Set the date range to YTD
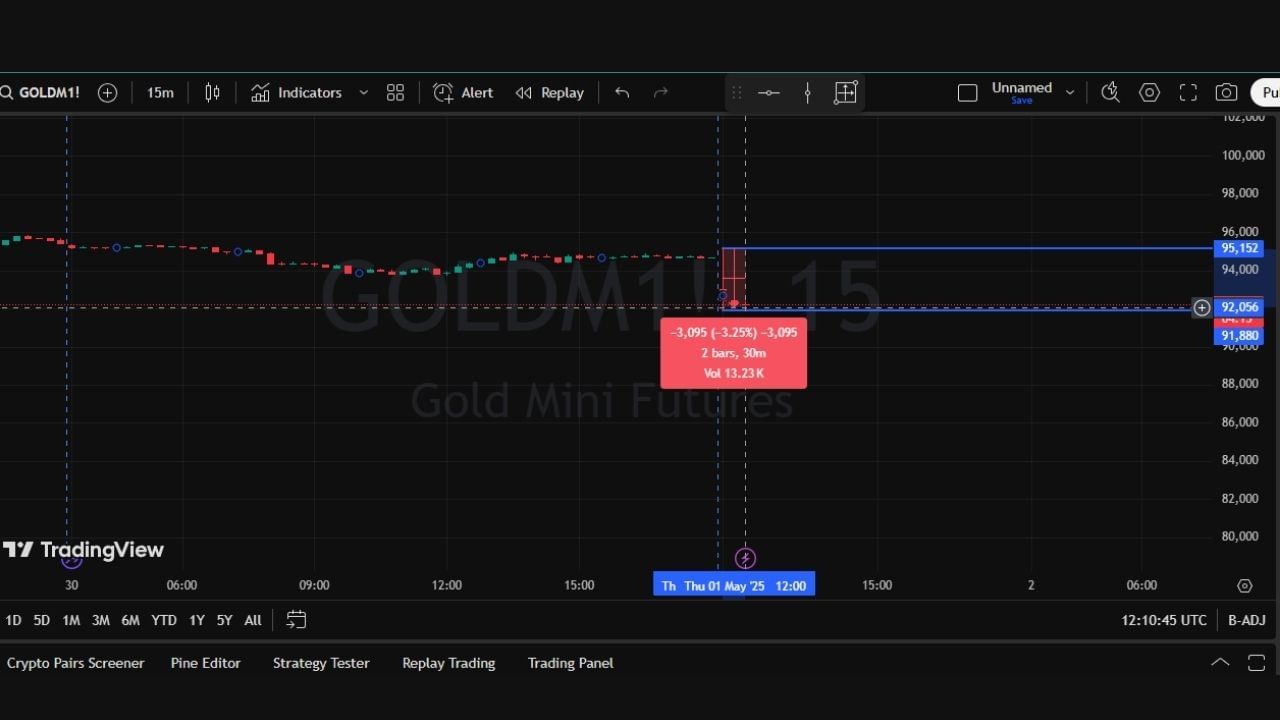The image size is (1280, 720). (x=164, y=620)
